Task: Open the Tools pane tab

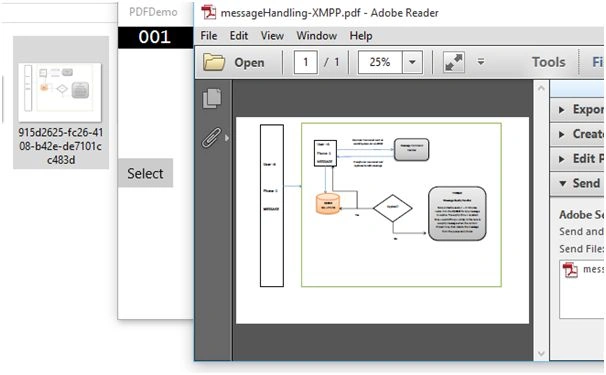Action: [x=549, y=62]
